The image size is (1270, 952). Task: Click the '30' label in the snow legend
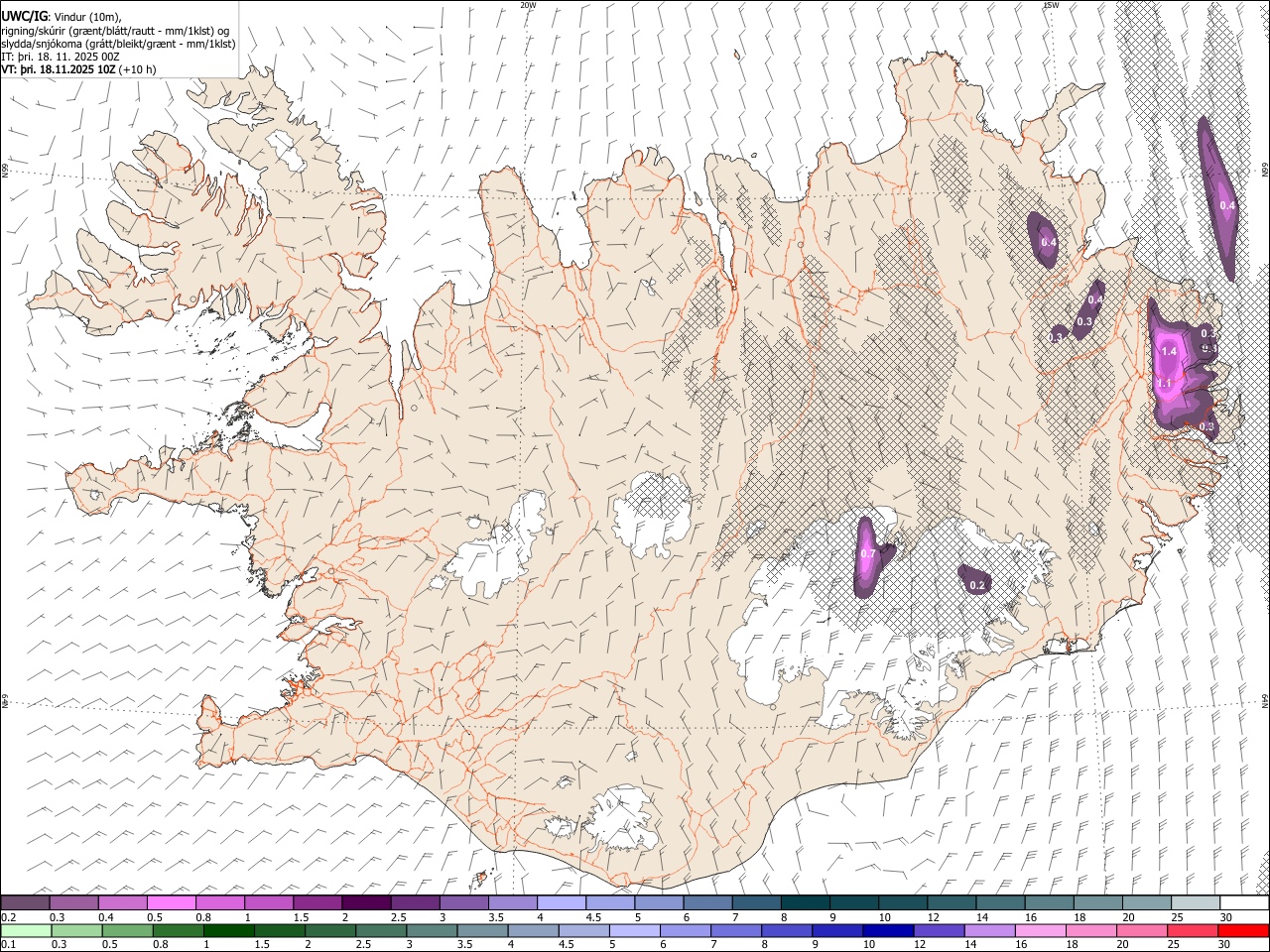click(1226, 917)
